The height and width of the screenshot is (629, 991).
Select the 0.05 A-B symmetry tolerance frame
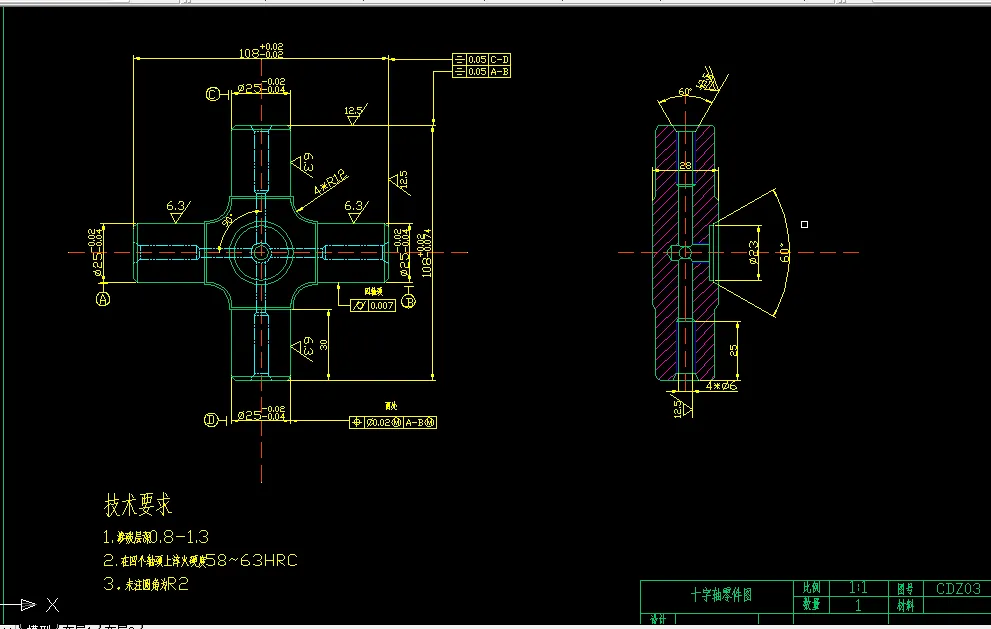point(482,72)
